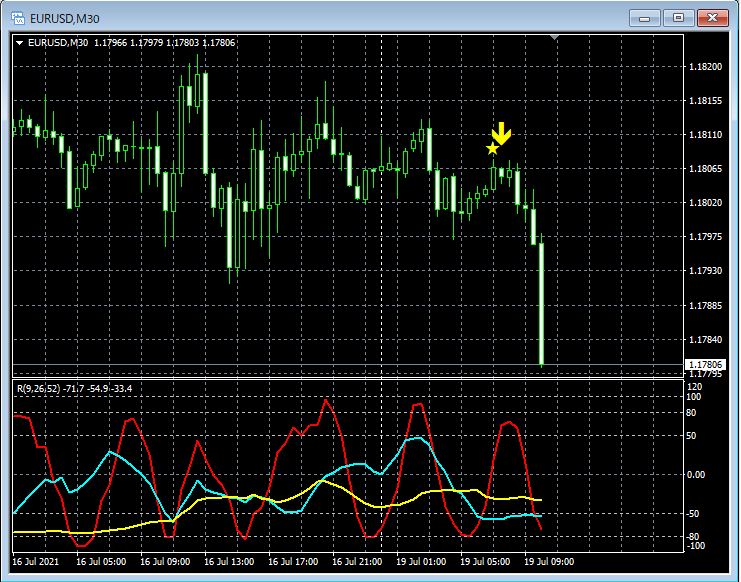Click the -50 indicator scale value
741x582 pixels.
tap(692, 514)
